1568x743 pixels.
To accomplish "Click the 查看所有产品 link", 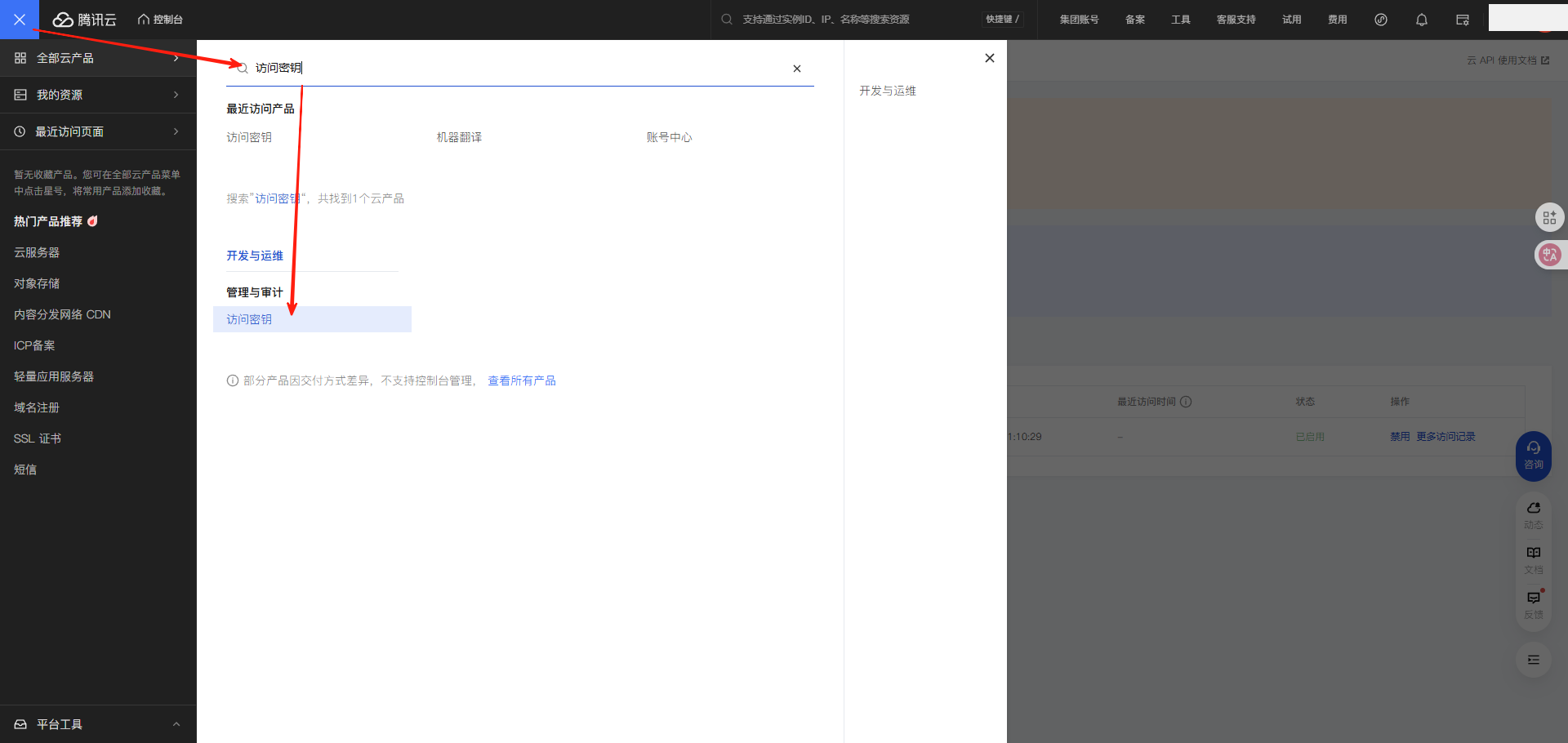I will (x=521, y=380).
